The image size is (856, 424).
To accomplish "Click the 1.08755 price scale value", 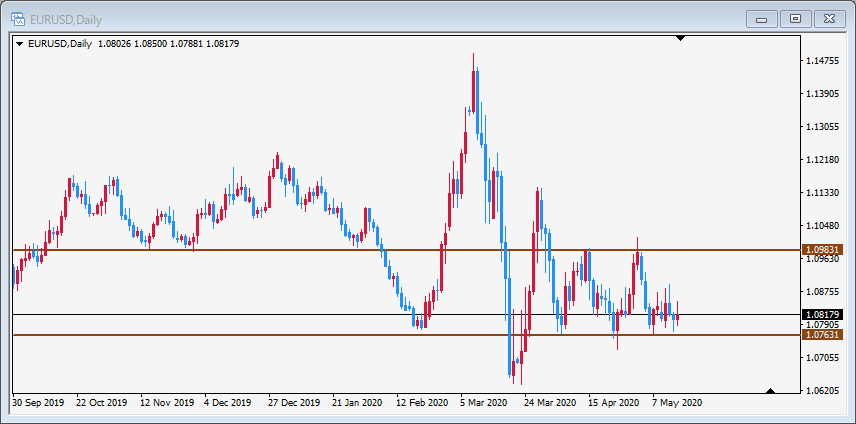I will (822, 292).
